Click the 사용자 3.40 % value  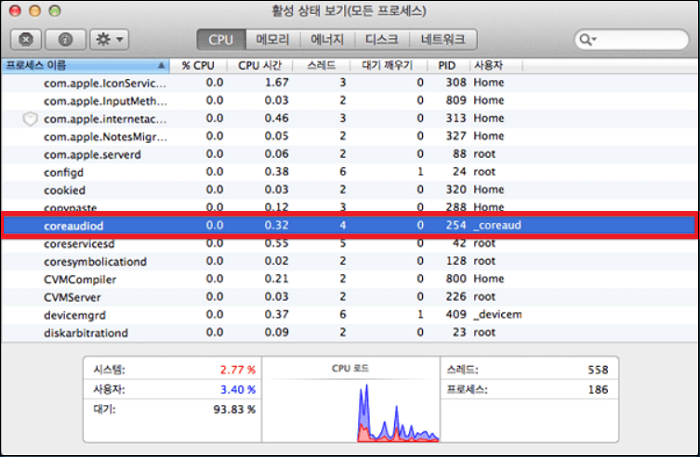(x=238, y=390)
